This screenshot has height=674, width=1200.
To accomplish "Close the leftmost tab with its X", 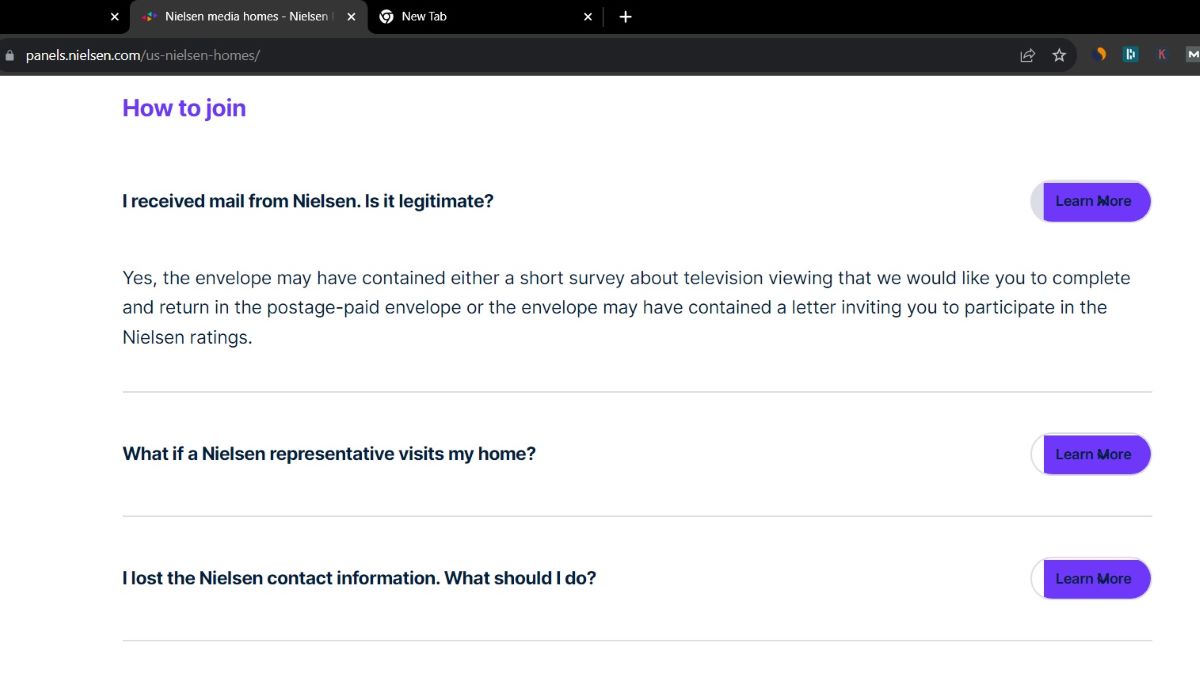I will (114, 17).
